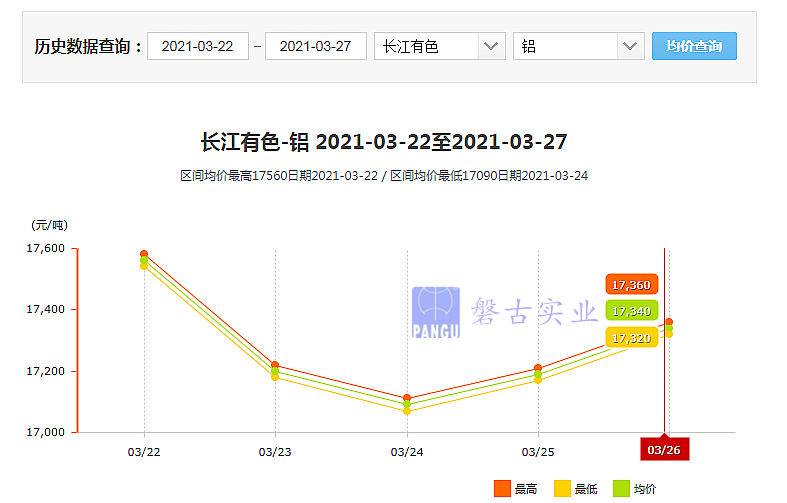787x503 pixels.
Task: Open the 长江有色 market dropdown
Action: (x=439, y=46)
